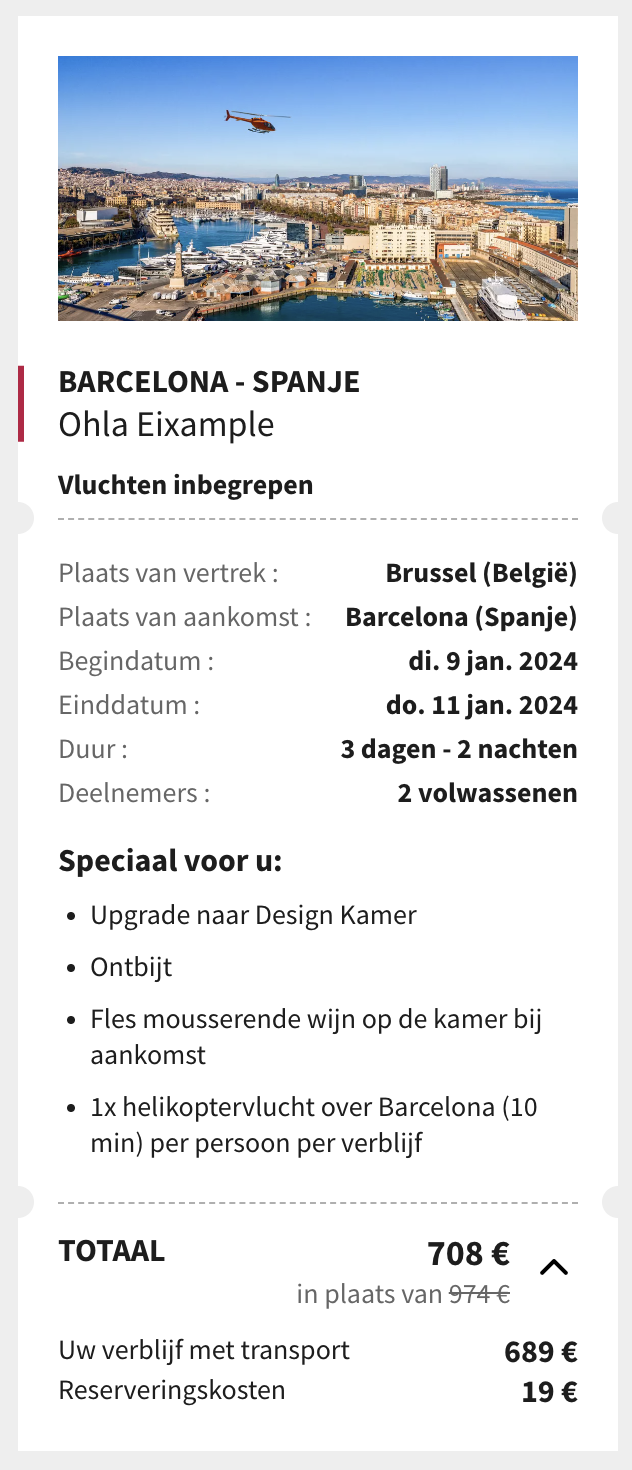The height and width of the screenshot is (1470, 632).
Task: Select the end date do. 11 jan. 2024
Action: pyautogui.click(x=482, y=706)
